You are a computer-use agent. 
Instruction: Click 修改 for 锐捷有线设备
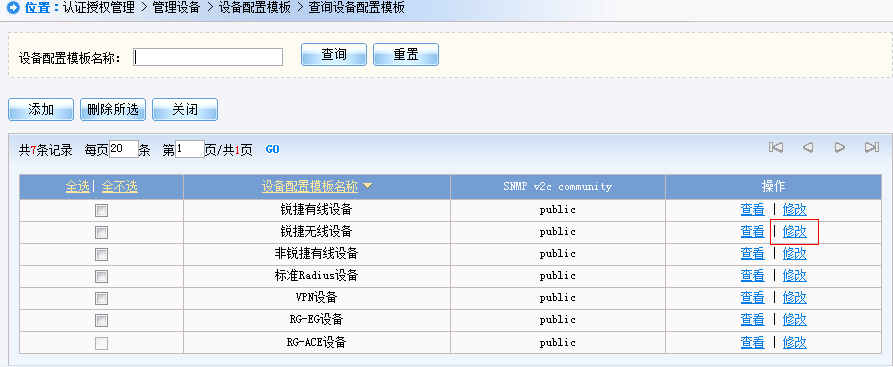point(795,210)
